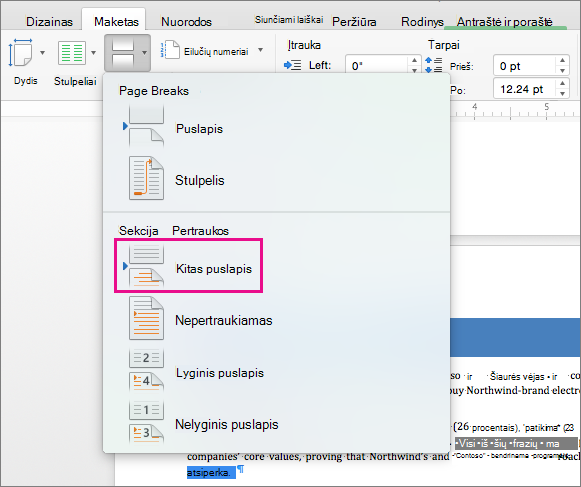This screenshot has height=487, width=581.
Task: Click the Tarpai label
Action: [x=444, y=45]
